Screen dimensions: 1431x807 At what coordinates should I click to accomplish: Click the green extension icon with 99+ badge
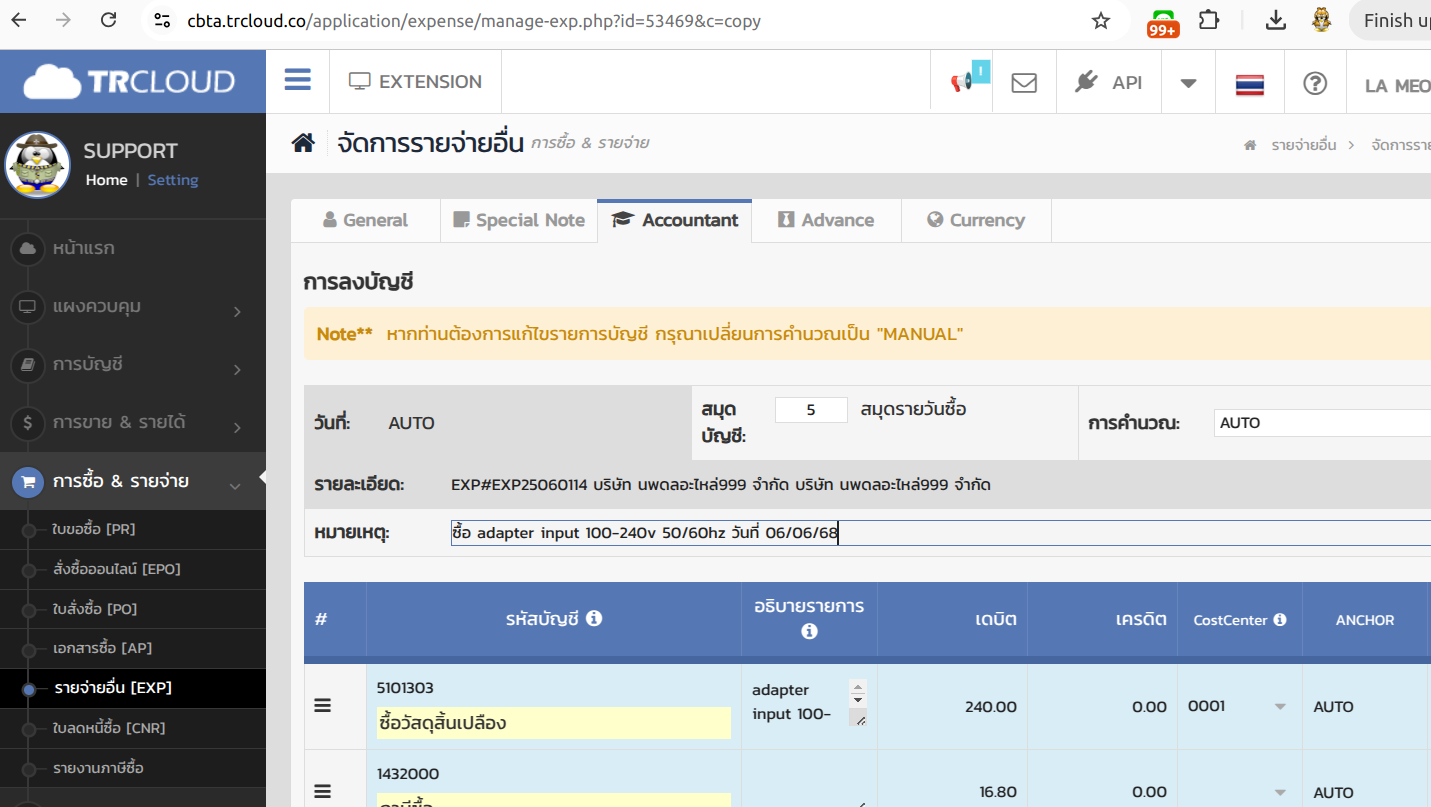pos(1163,22)
